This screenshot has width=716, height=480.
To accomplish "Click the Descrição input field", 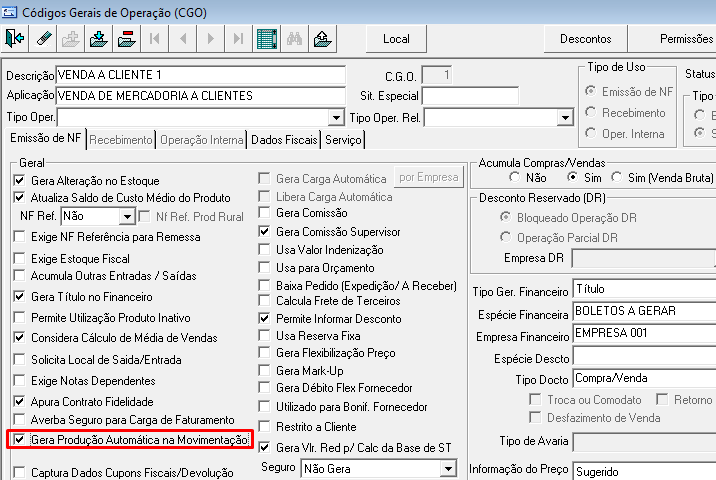I will point(200,74).
